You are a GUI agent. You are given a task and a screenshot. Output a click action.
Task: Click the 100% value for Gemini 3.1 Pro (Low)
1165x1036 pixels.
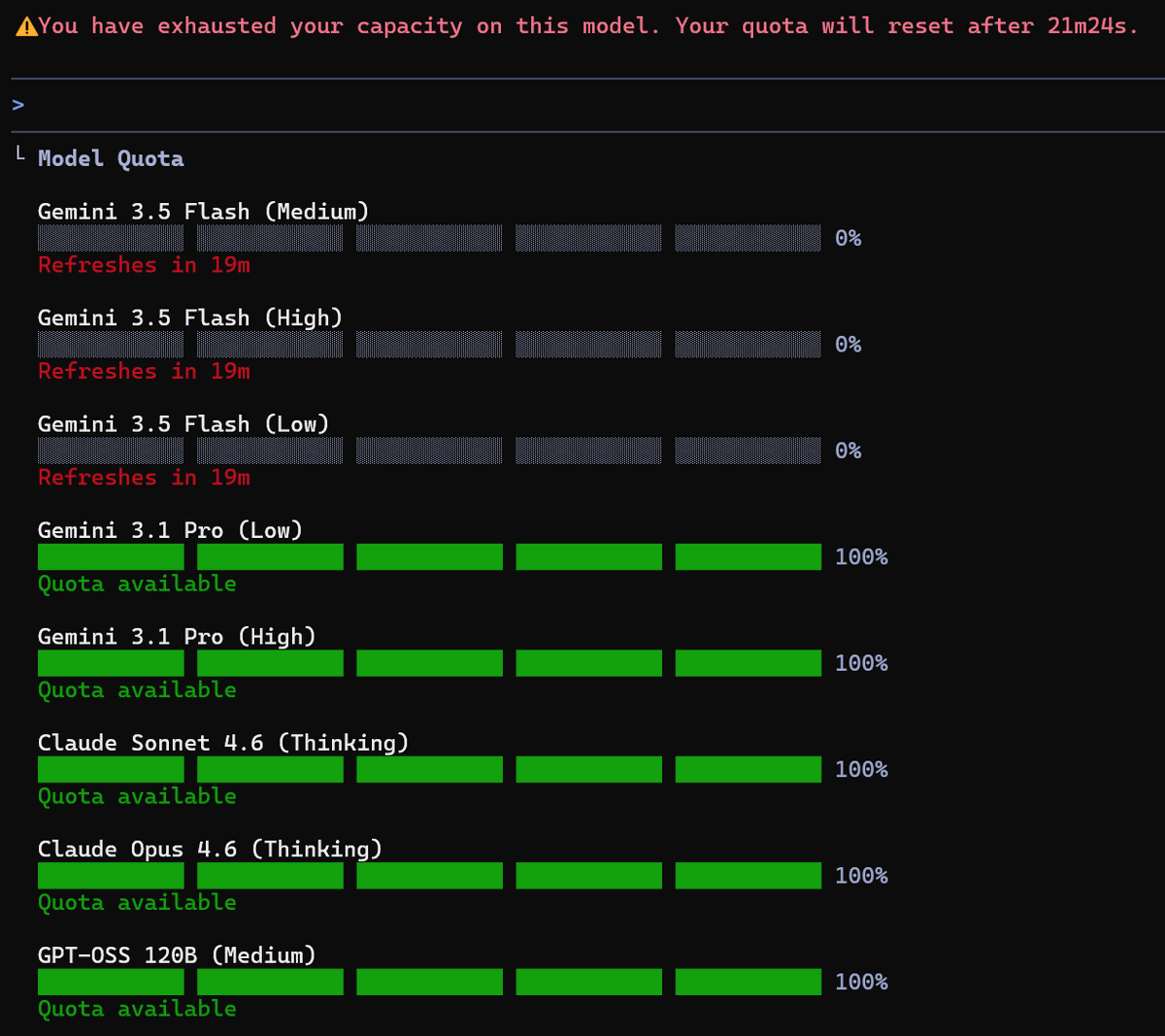[x=861, y=557]
